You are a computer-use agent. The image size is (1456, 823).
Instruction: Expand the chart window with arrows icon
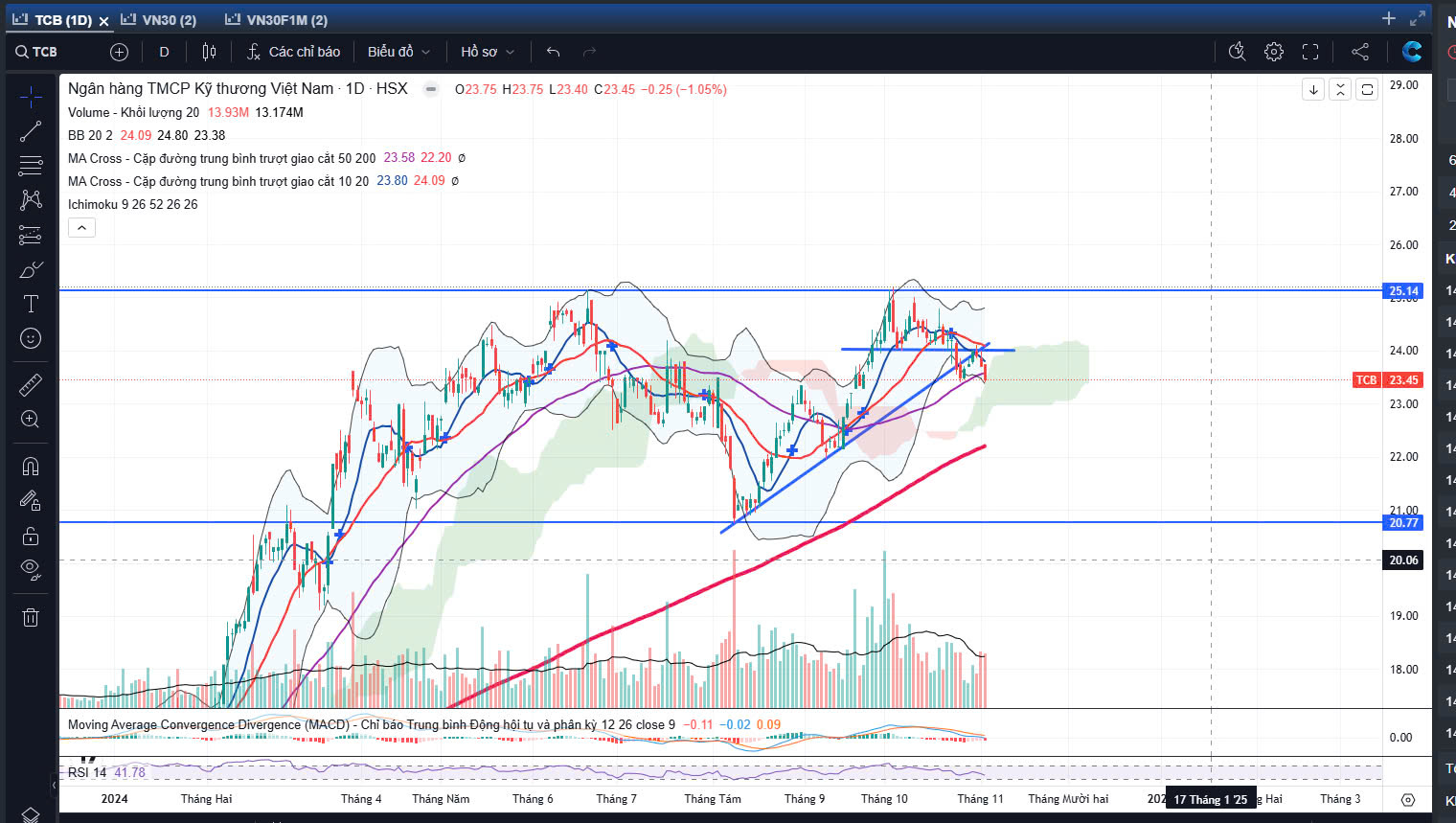pyautogui.click(x=1418, y=18)
